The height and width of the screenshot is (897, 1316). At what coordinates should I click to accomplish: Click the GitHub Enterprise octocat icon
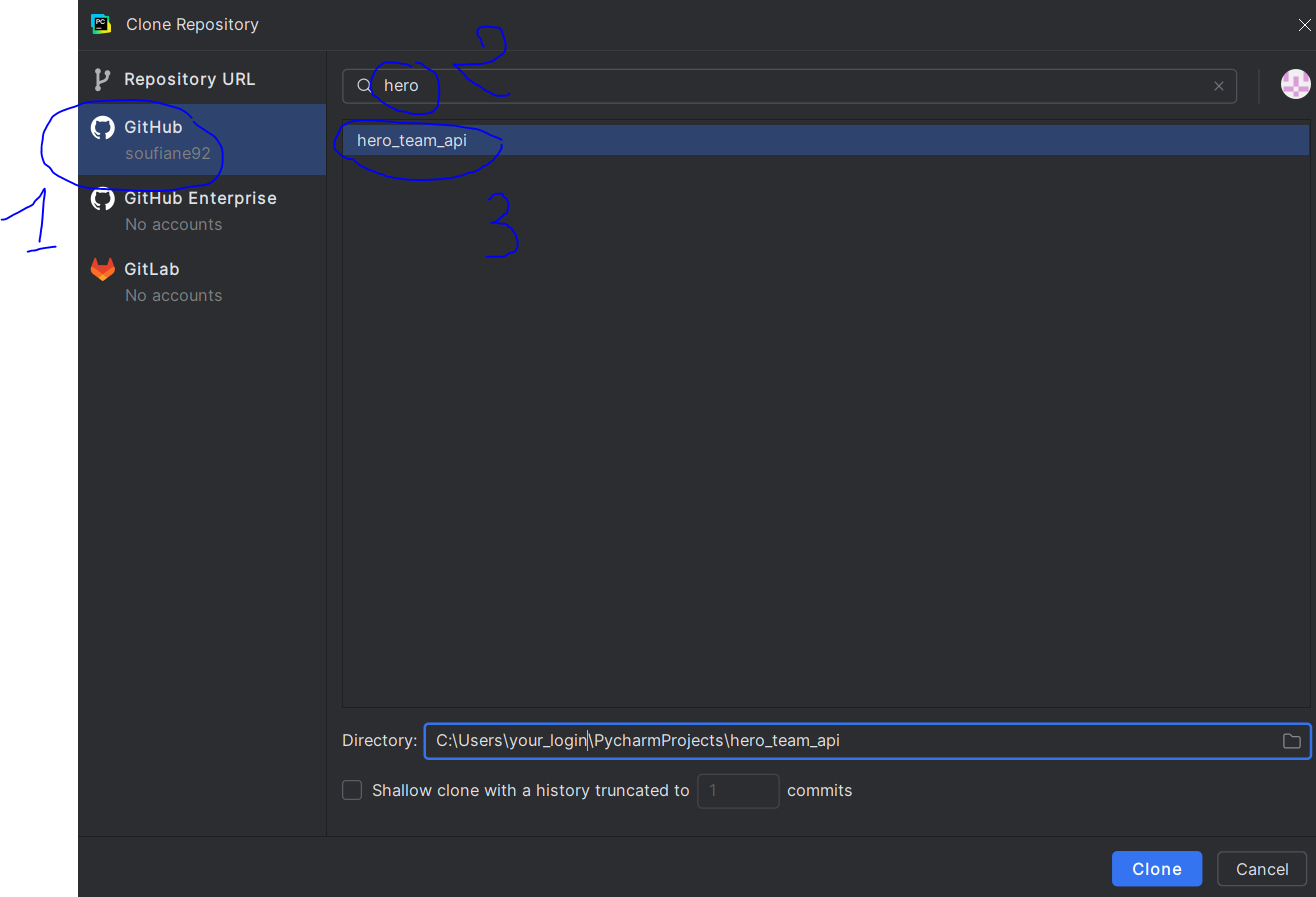[102, 199]
